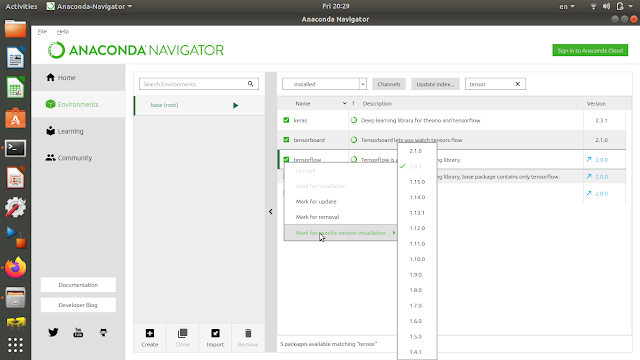Click the tensorboard package type circle icon

click(x=353, y=140)
